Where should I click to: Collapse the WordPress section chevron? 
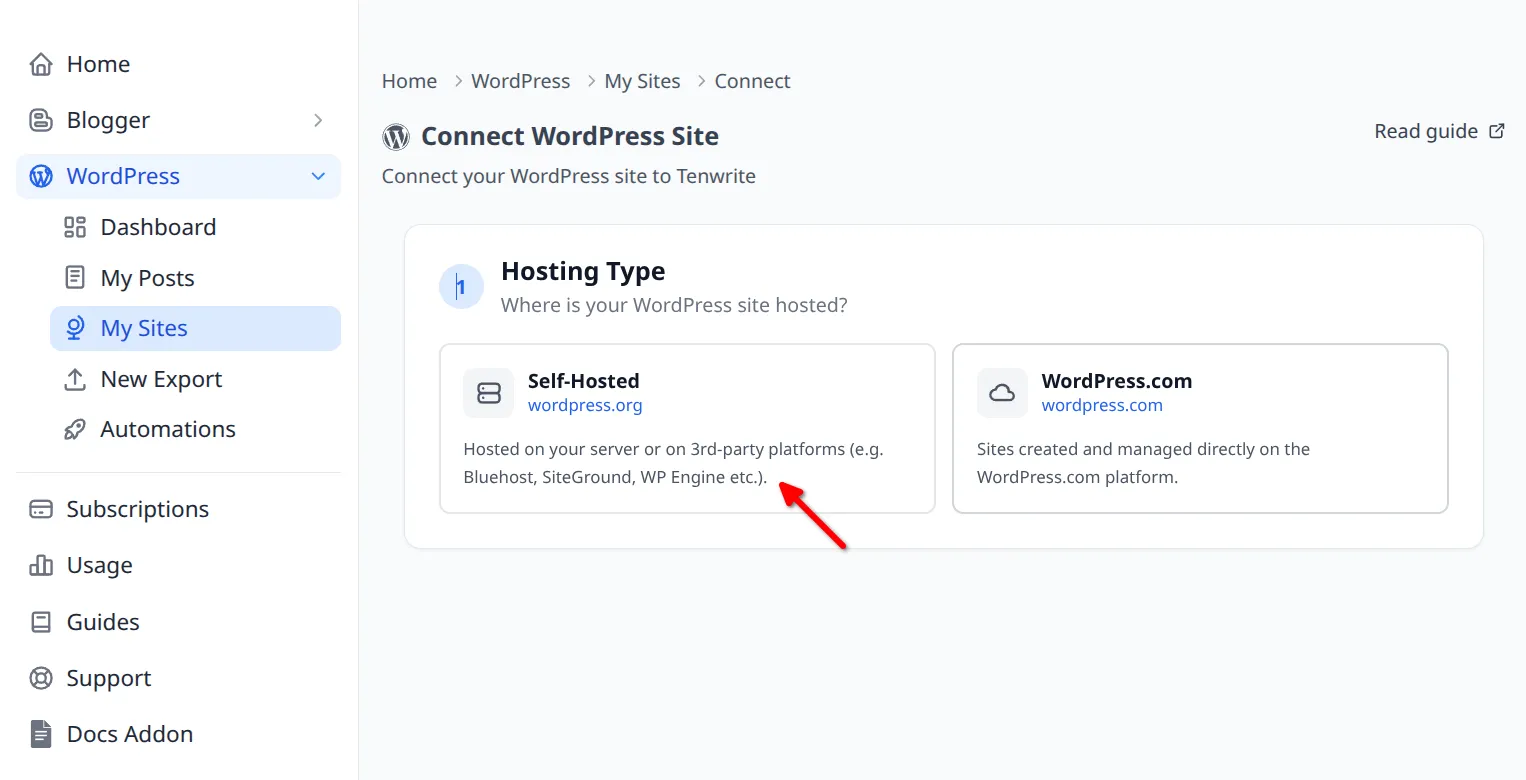pyautogui.click(x=318, y=176)
